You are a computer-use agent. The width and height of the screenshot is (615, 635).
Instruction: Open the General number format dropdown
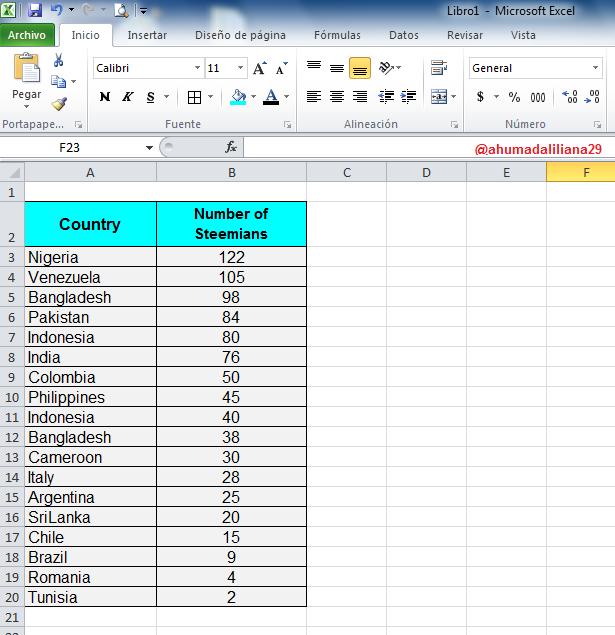click(x=595, y=68)
